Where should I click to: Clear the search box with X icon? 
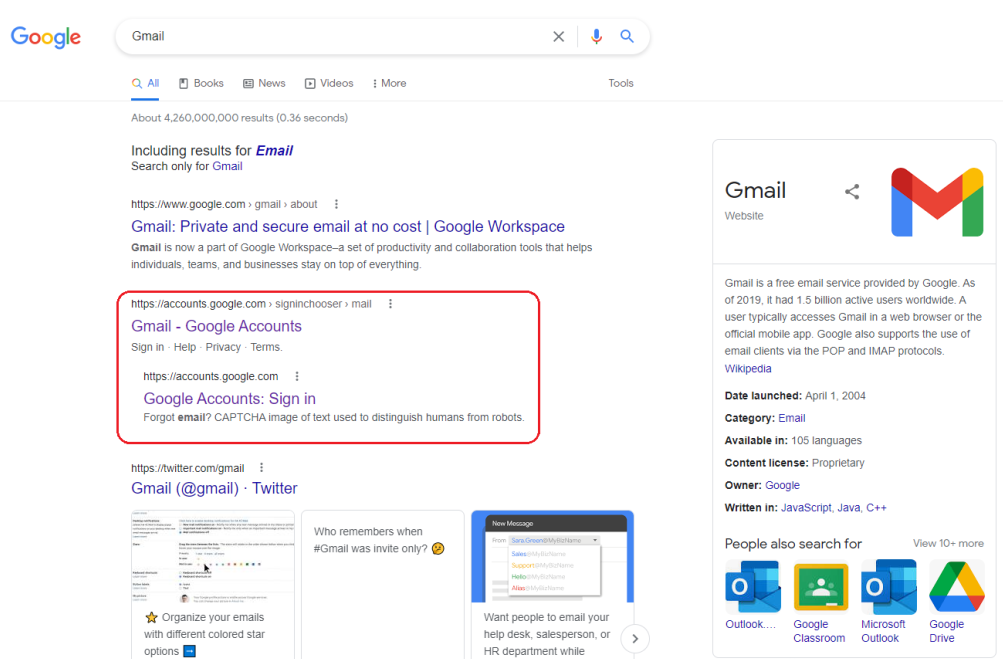click(559, 37)
